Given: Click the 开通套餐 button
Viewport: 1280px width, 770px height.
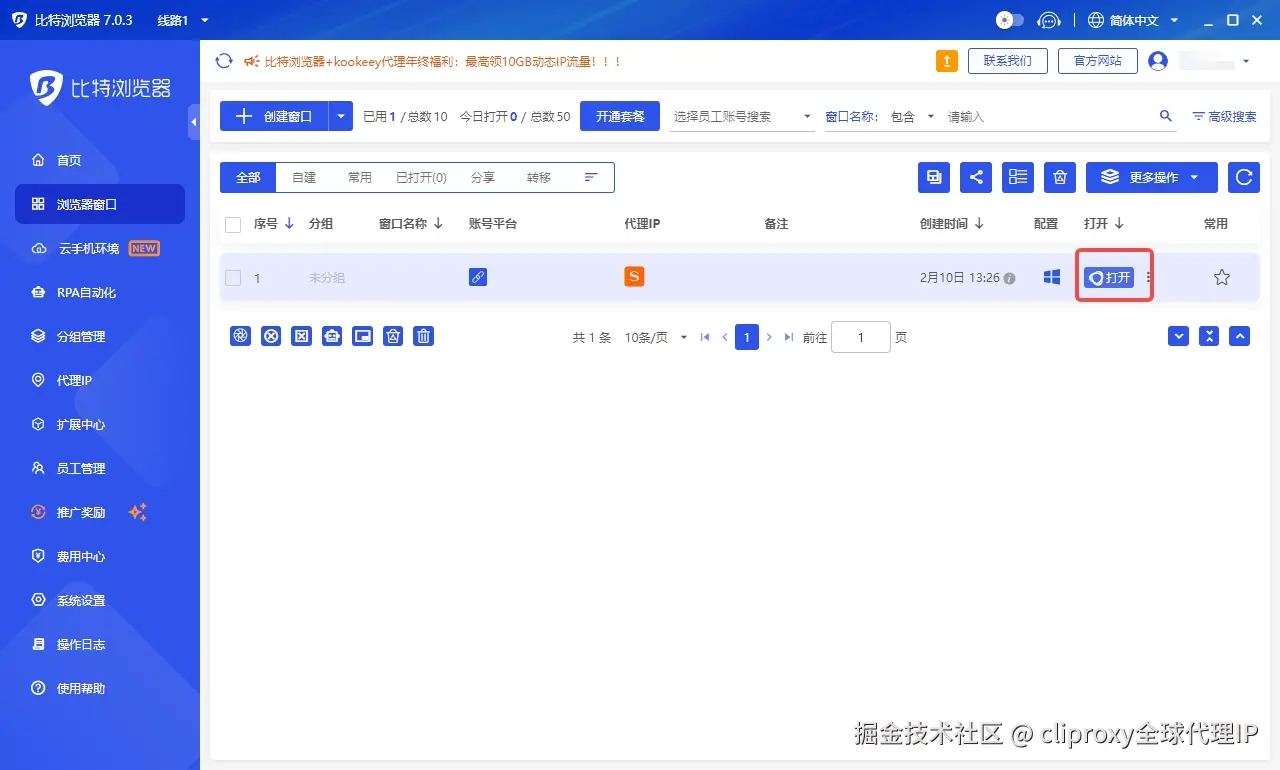Looking at the screenshot, I should pyautogui.click(x=620, y=116).
